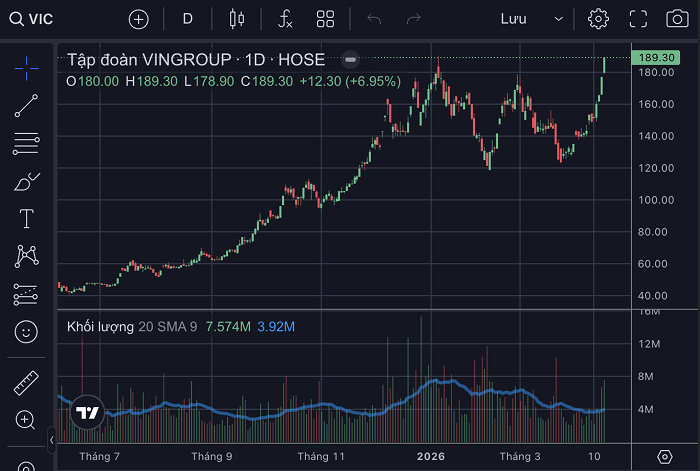
Task: Toggle the legend pill beside VINGROUP title
Action: click(x=349, y=60)
